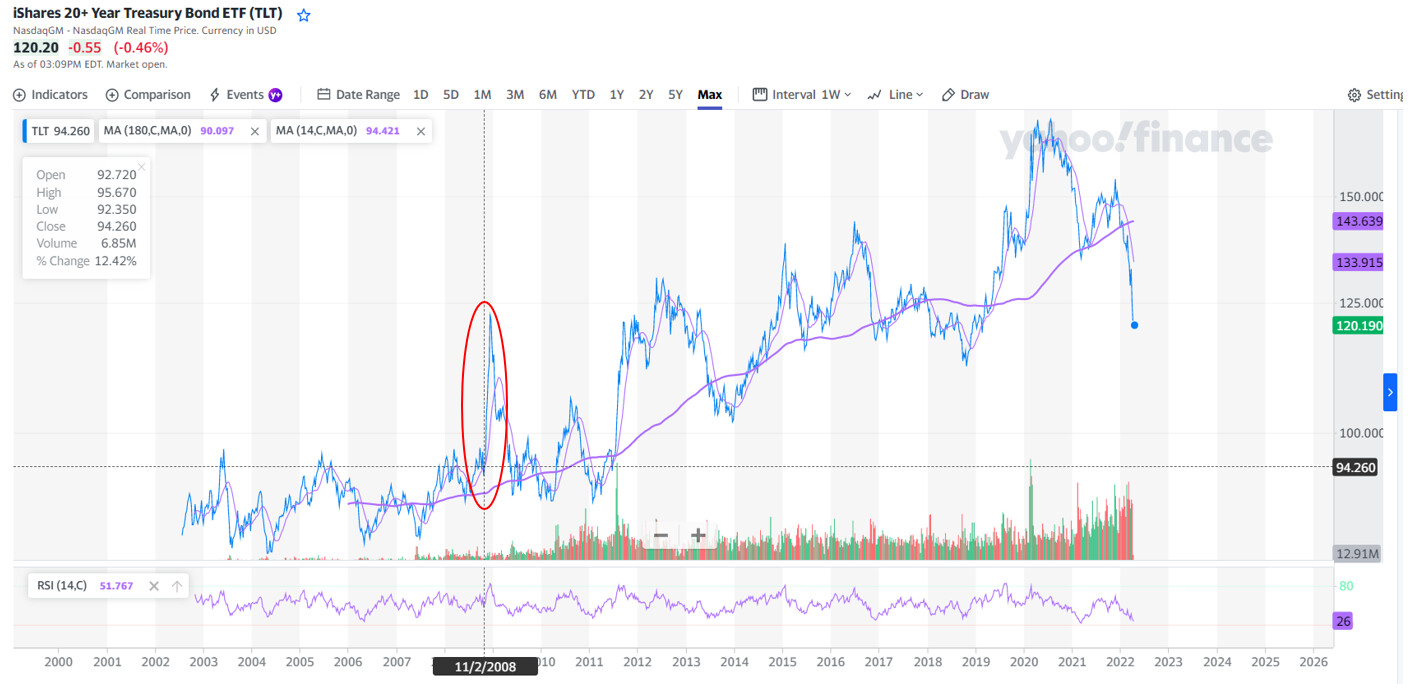Add TLT to watchlist with star icon

pos(304,15)
